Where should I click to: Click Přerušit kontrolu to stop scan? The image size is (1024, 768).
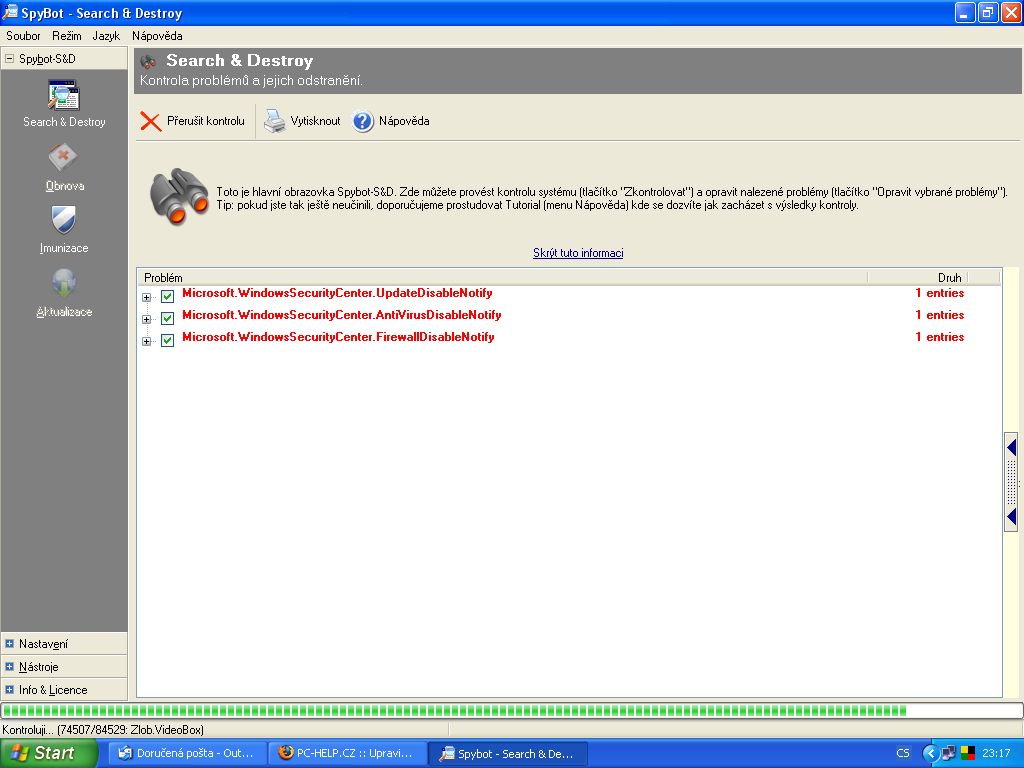[206, 121]
